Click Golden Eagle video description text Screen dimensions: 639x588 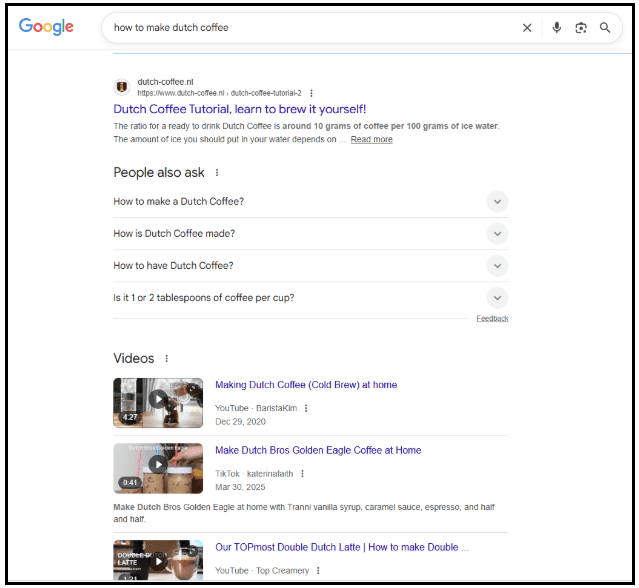pos(304,513)
